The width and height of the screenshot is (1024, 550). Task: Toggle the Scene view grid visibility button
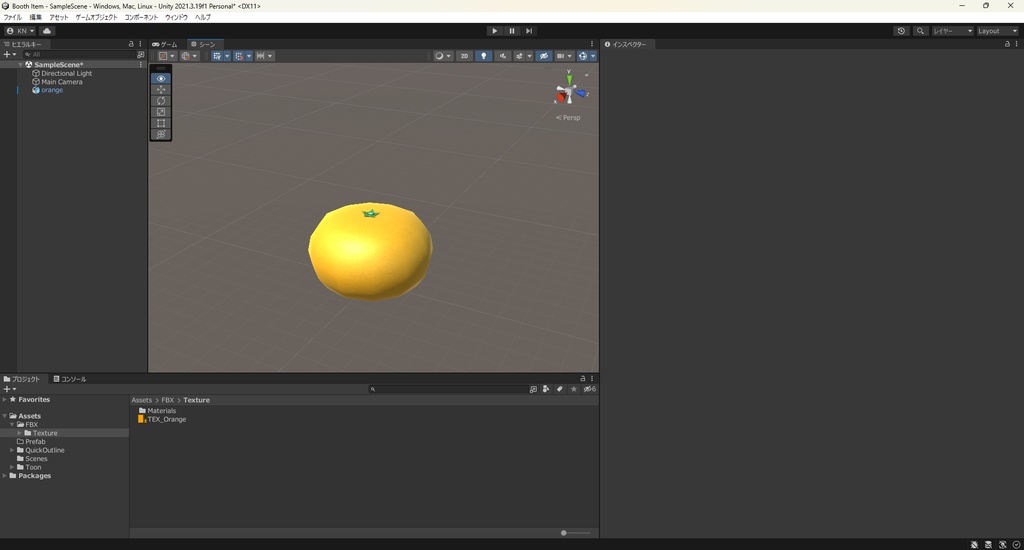pos(217,56)
